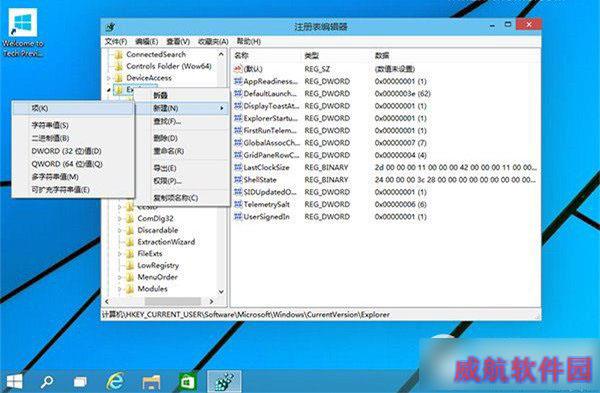The image size is (600, 393).
Task: Expand the FileExts tree node
Action: tap(120, 254)
